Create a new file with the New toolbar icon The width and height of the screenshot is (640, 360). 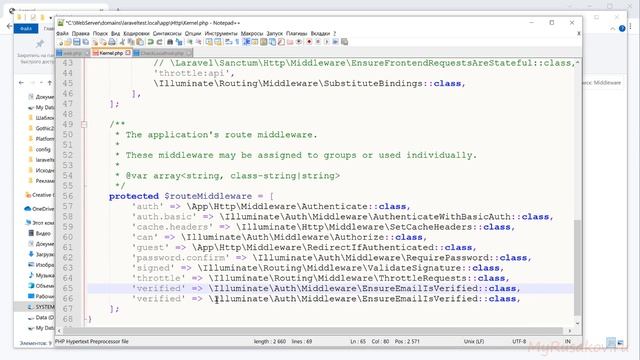tap(60, 42)
